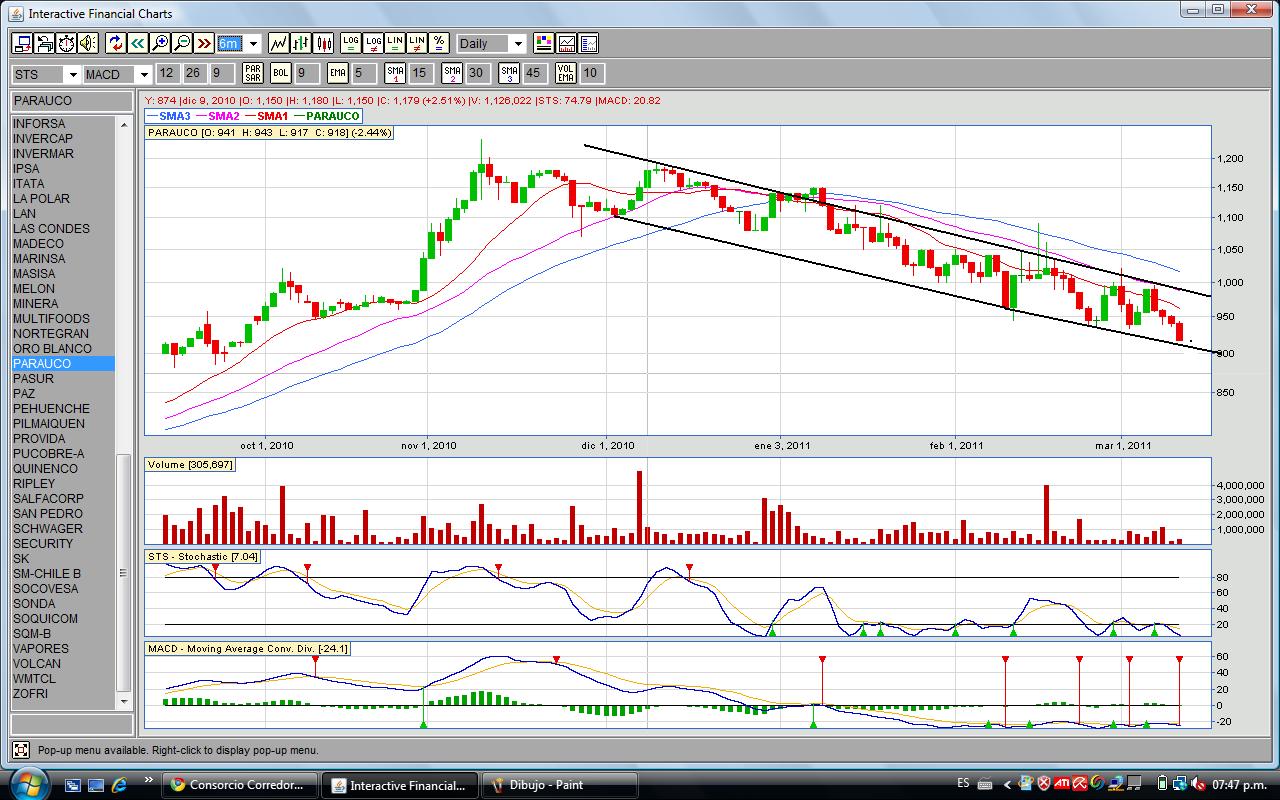
Task: Switch to line chart style
Action: tap(279, 43)
